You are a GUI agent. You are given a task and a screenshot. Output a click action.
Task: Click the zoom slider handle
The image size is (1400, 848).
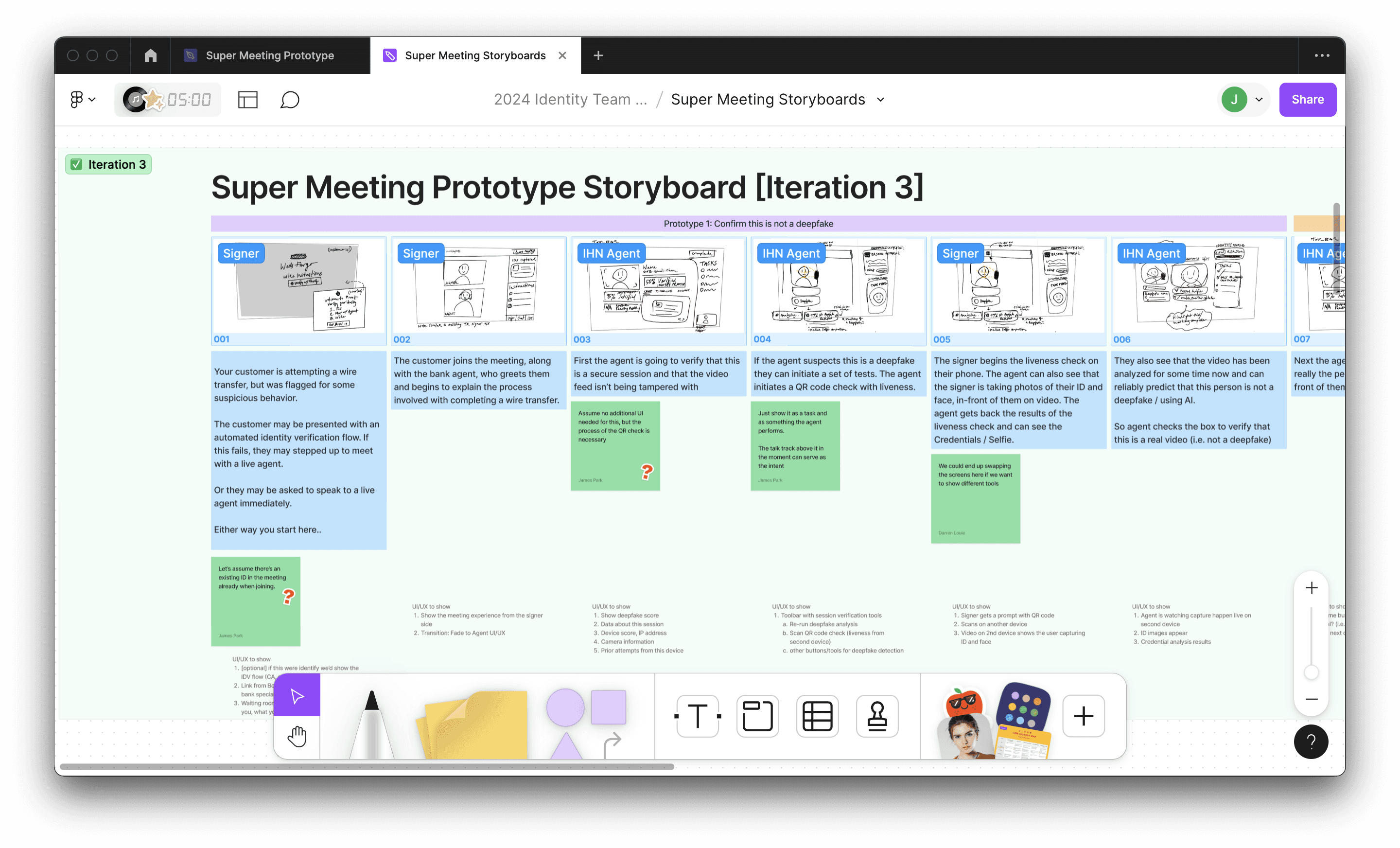1311,672
